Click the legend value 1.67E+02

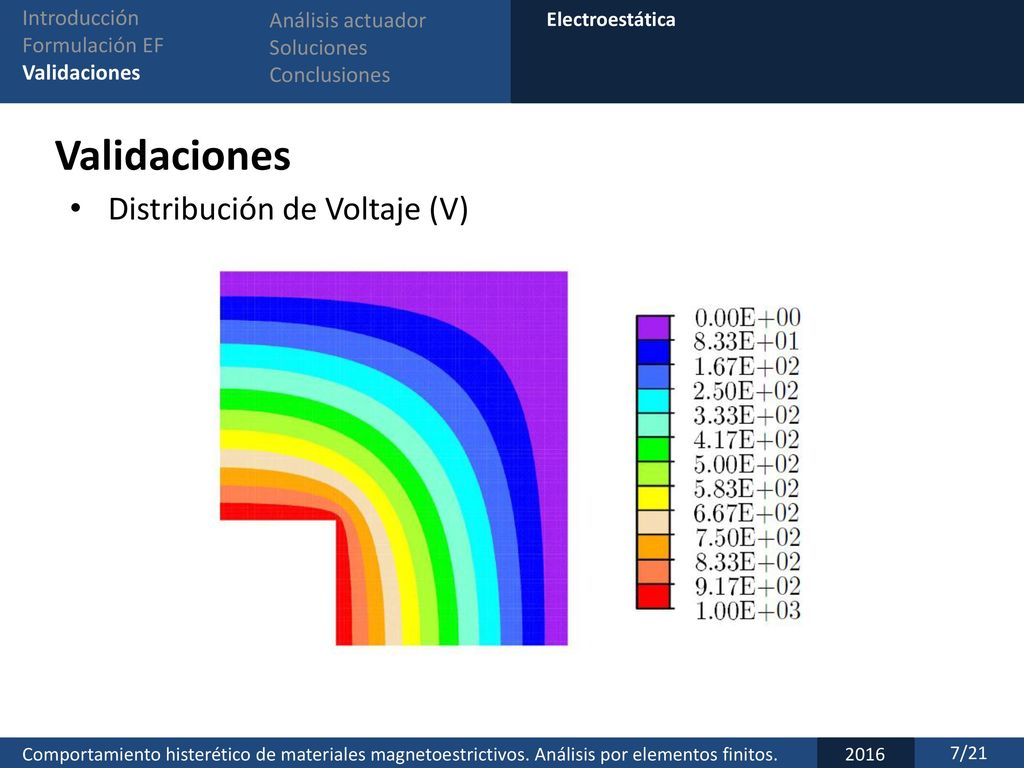pos(747,366)
